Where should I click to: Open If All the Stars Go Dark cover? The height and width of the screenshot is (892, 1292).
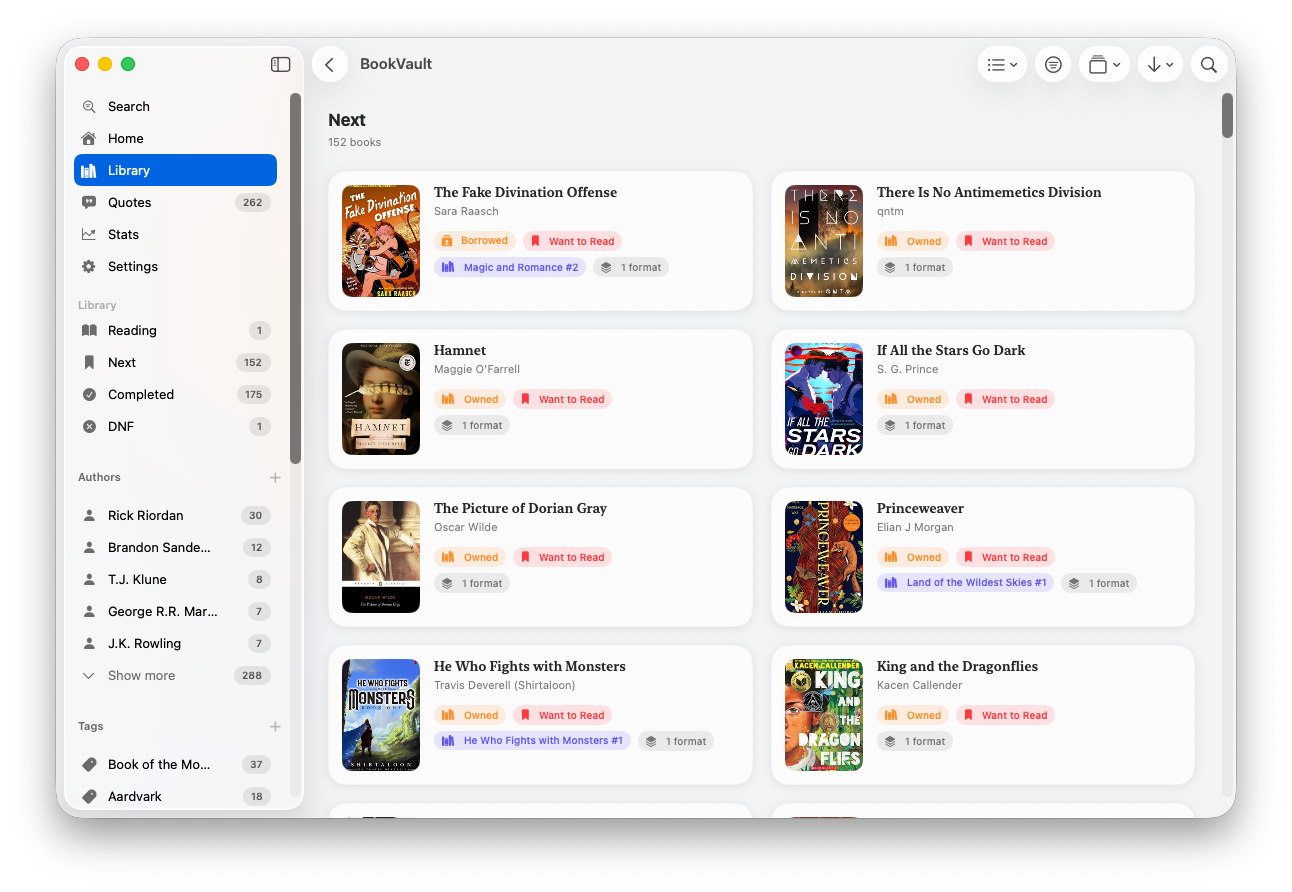[824, 399]
